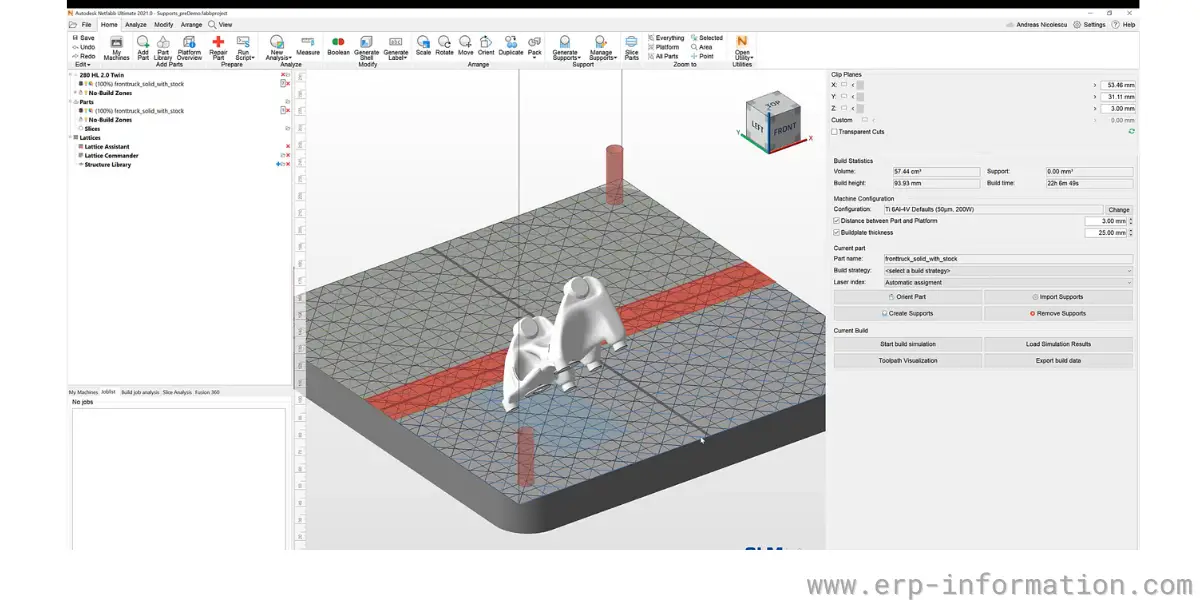
Task: Click the Create Supports button
Action: [x=908, y=314]
